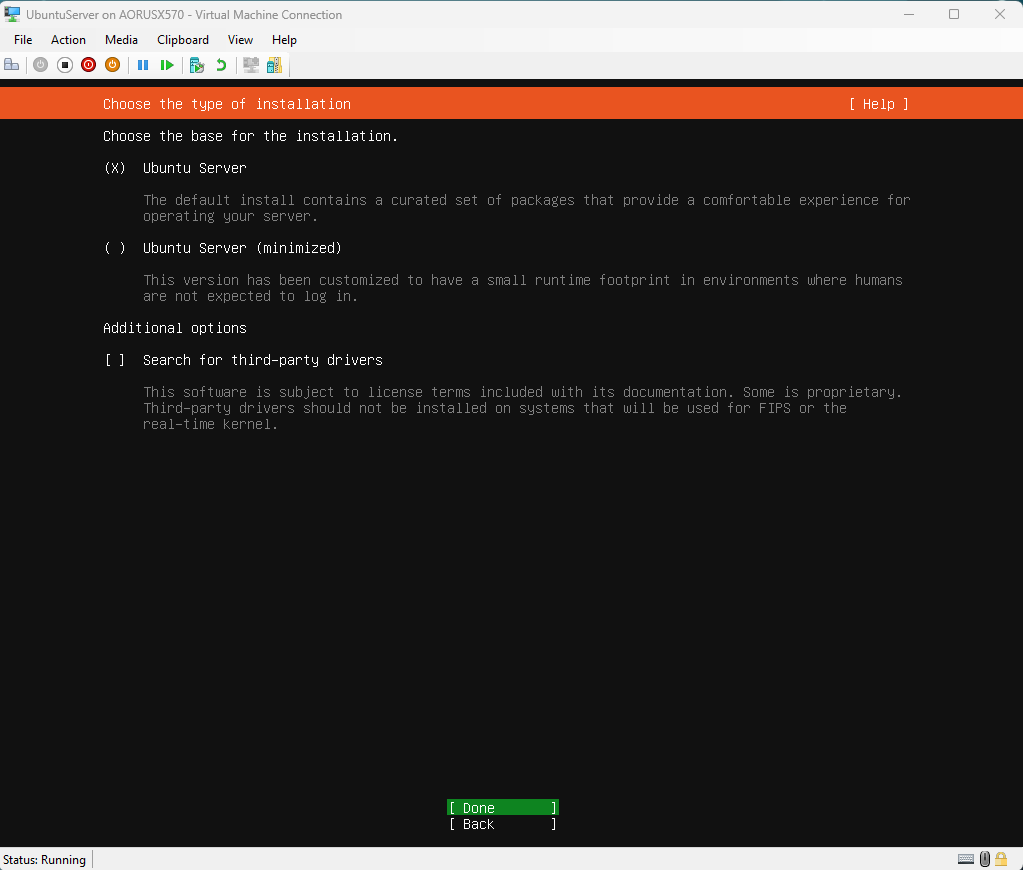The width and height of the screenshot is (1023, 870).
Task: Click the red Shut Down icon
Action: point(89,65)
